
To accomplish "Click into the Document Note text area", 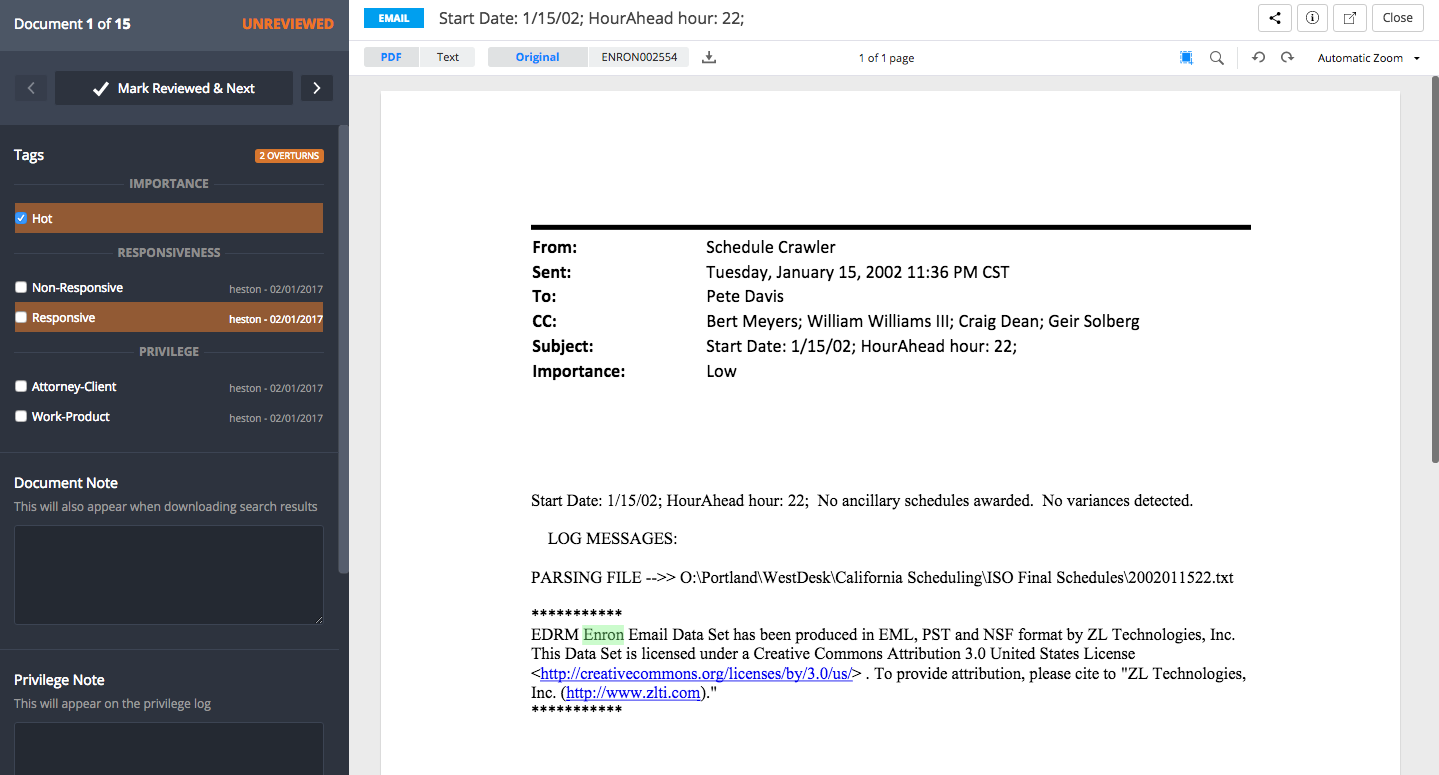I will pos(169,575).
